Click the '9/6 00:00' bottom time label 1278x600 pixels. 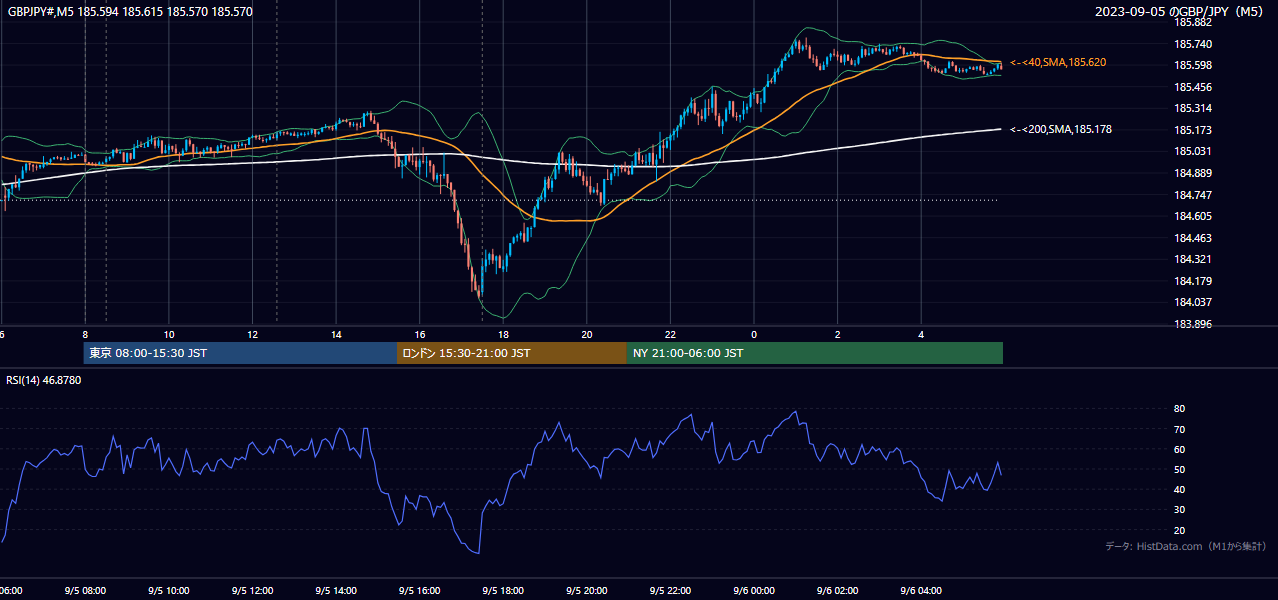pos(754,591)
